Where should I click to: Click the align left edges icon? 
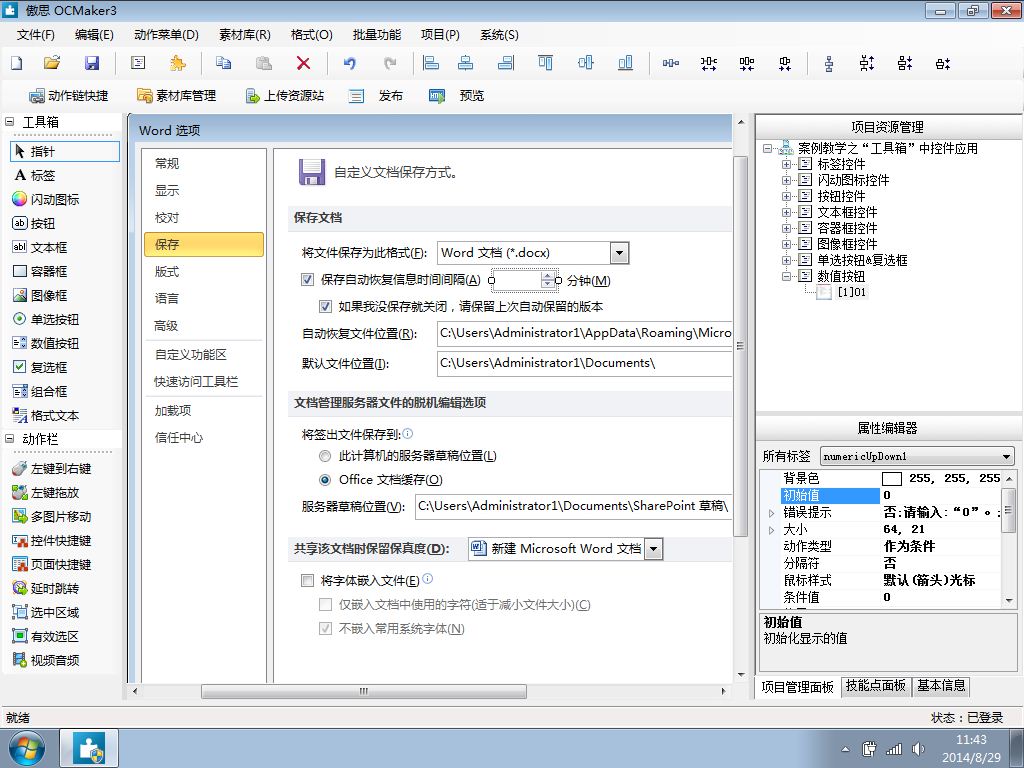[x=431, y=63]
